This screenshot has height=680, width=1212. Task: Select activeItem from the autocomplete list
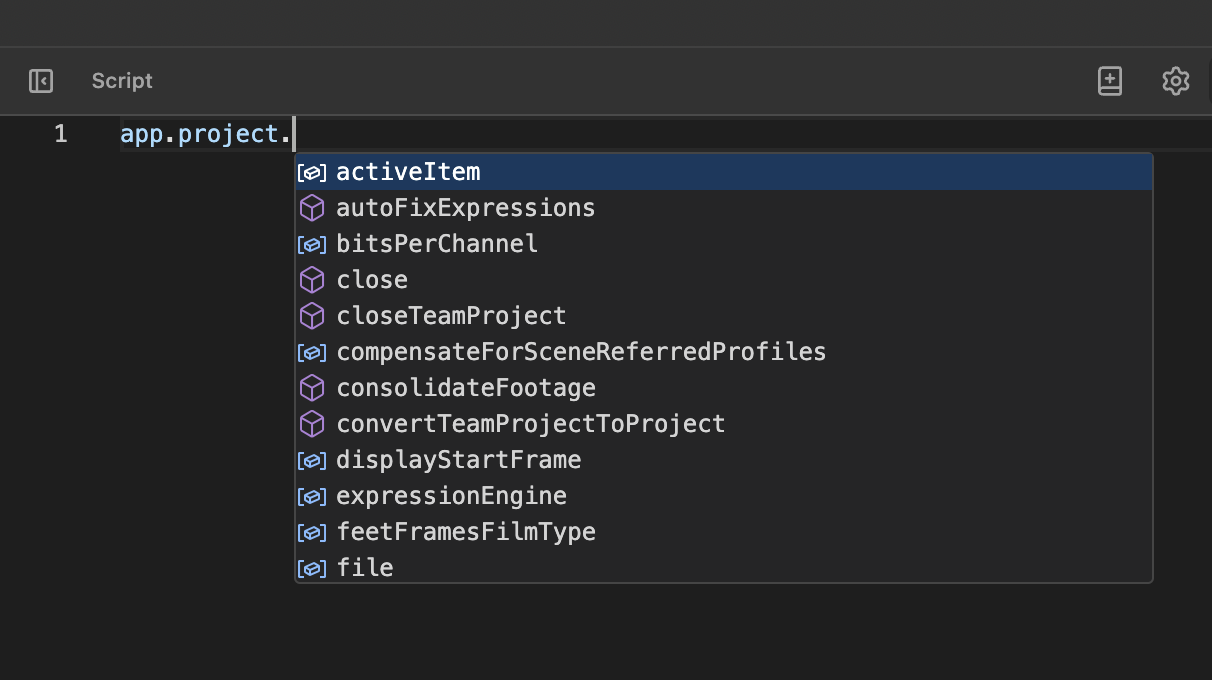408,171
